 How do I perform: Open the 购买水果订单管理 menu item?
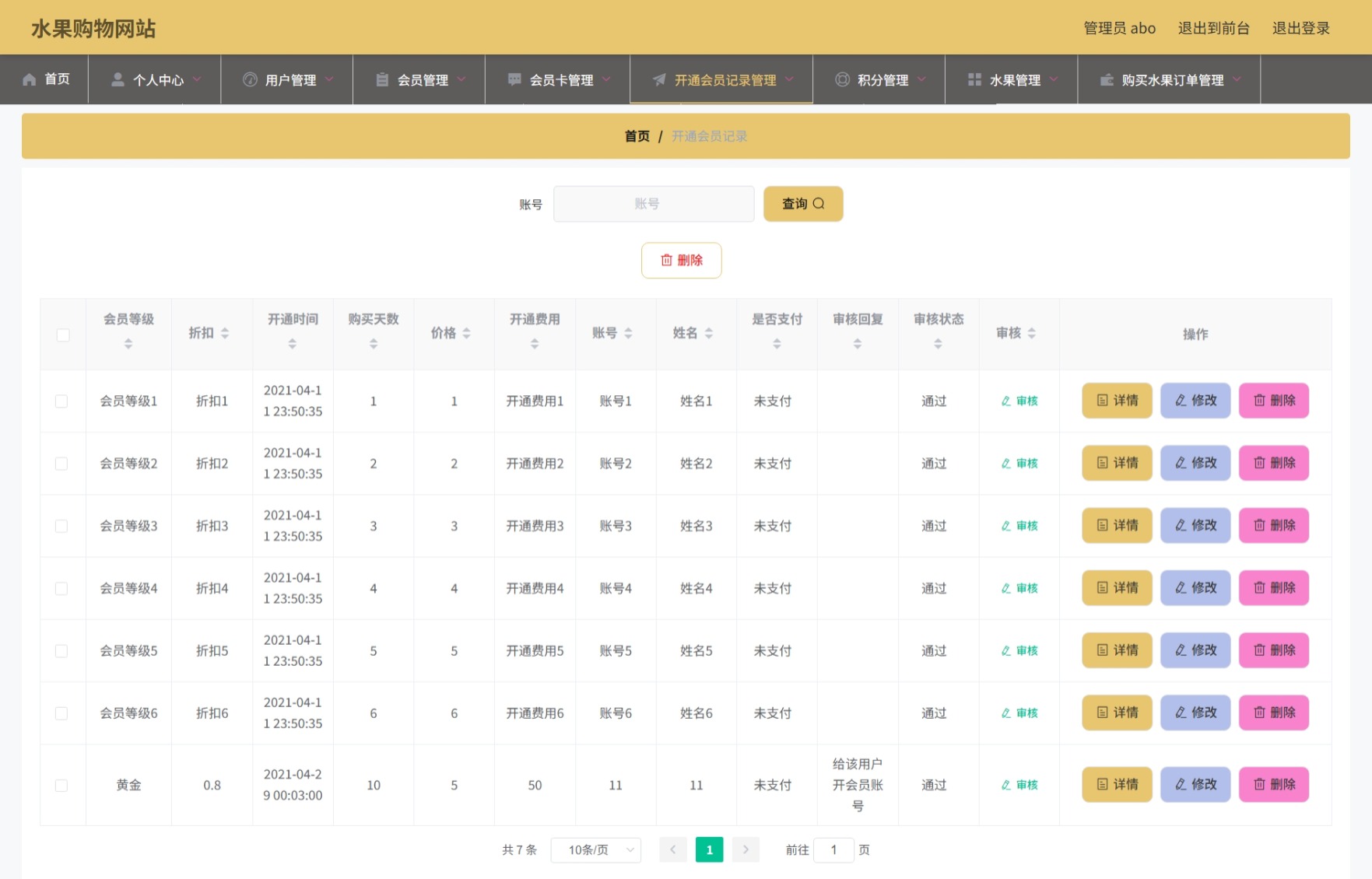1169,79
